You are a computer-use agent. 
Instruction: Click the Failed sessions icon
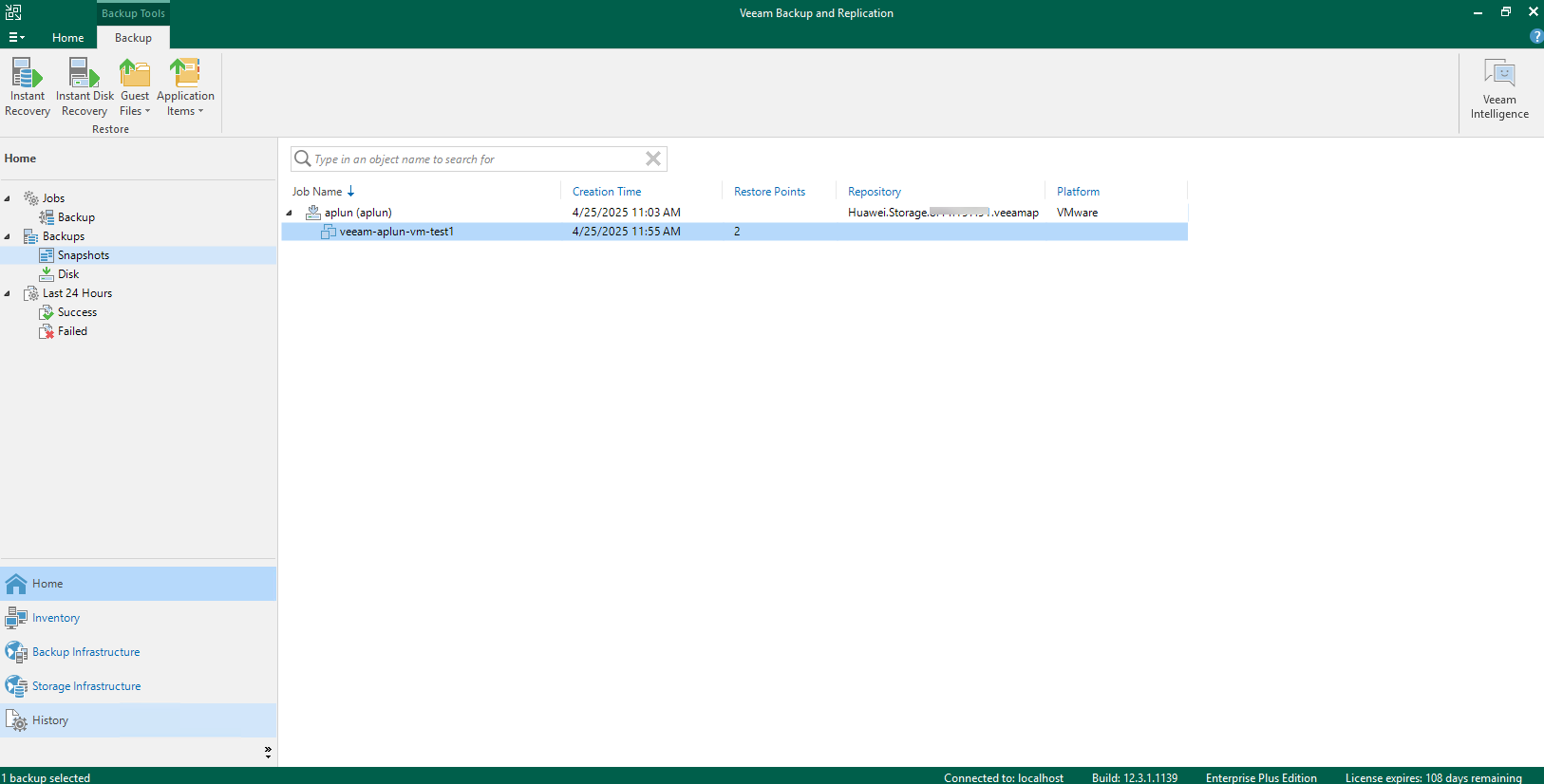47,331
